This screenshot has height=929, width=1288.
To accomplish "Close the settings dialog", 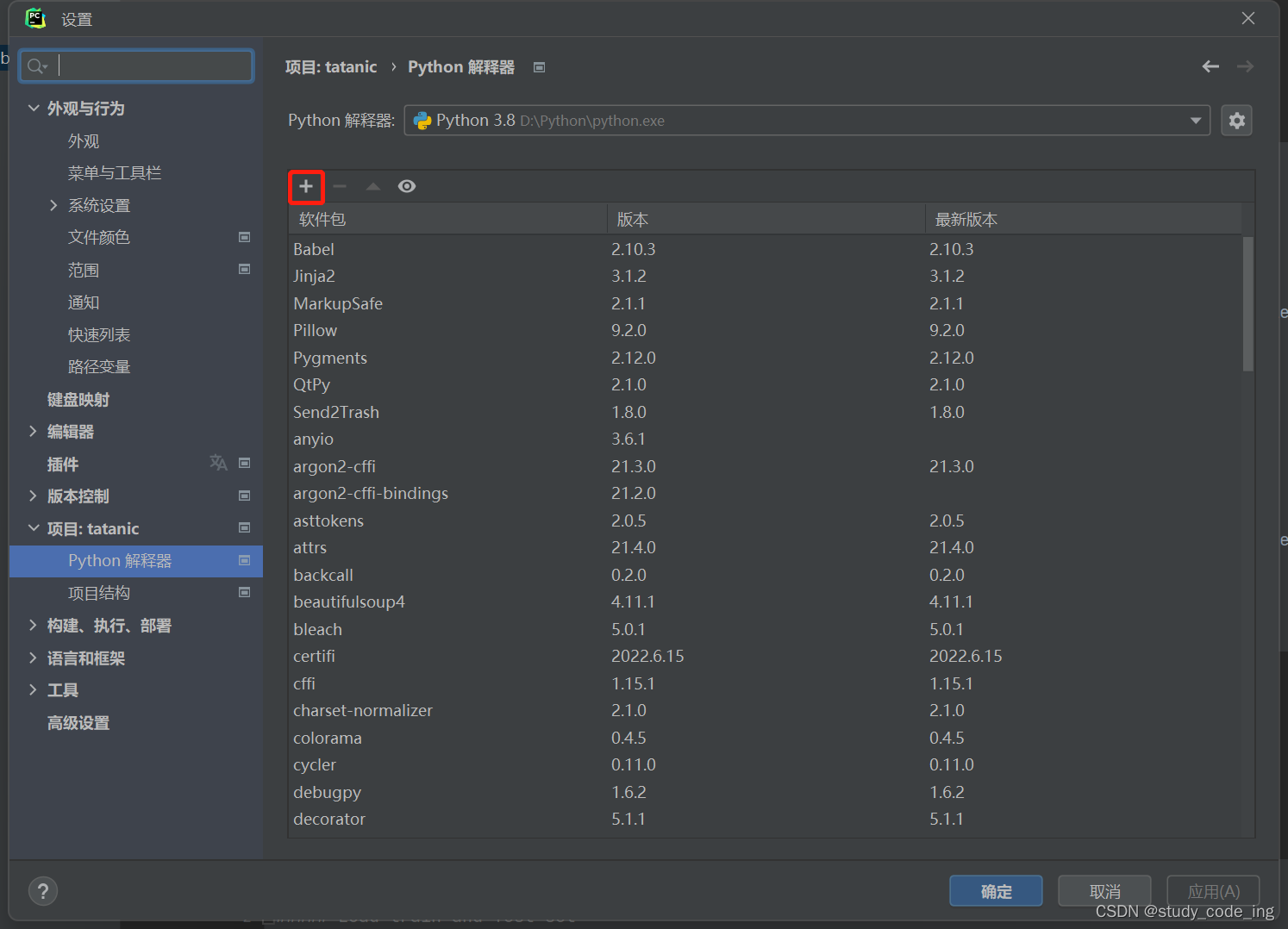I will [x=1247, y=18].
